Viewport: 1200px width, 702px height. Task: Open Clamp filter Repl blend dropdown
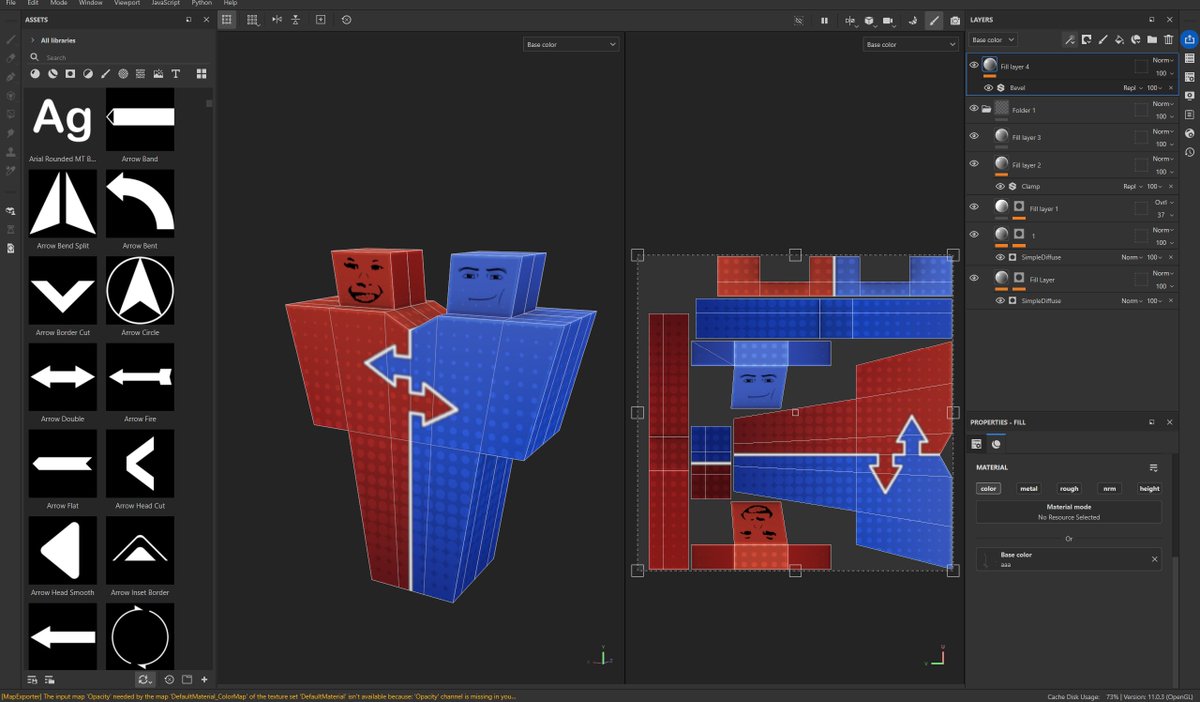pyautogui.click(x=1132, y=186)
